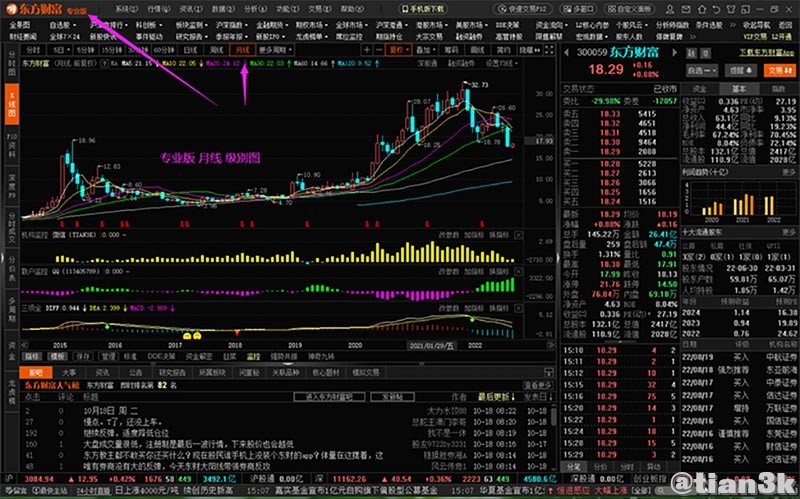Select the 分时 period
The height and width of the screenshot is (499, 800).
[33, 50]
